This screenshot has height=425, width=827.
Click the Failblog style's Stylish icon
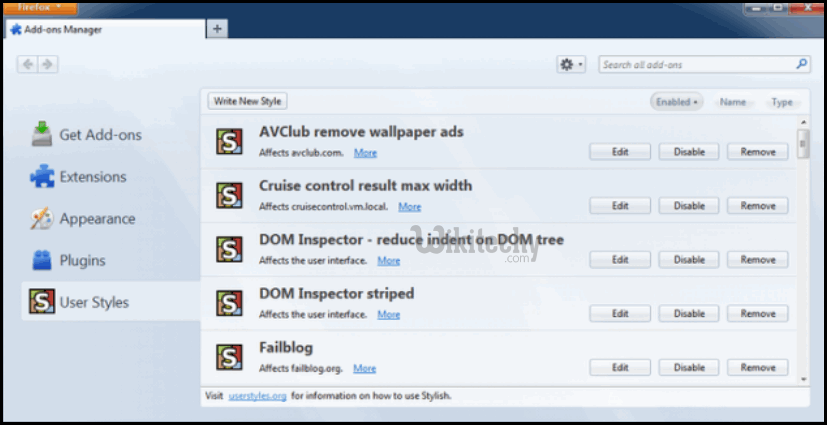tap(230, 357)
